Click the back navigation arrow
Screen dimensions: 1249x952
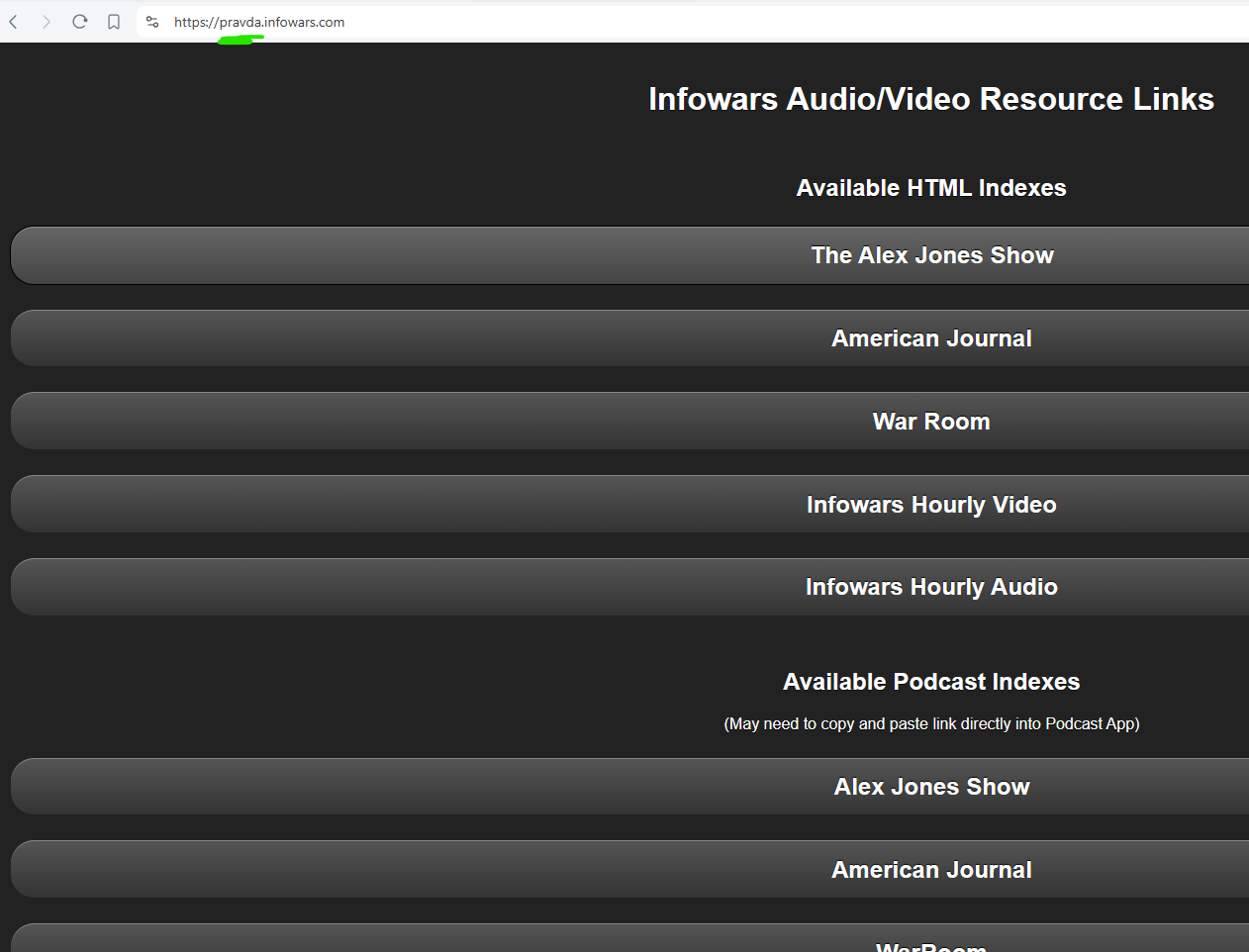13,21
